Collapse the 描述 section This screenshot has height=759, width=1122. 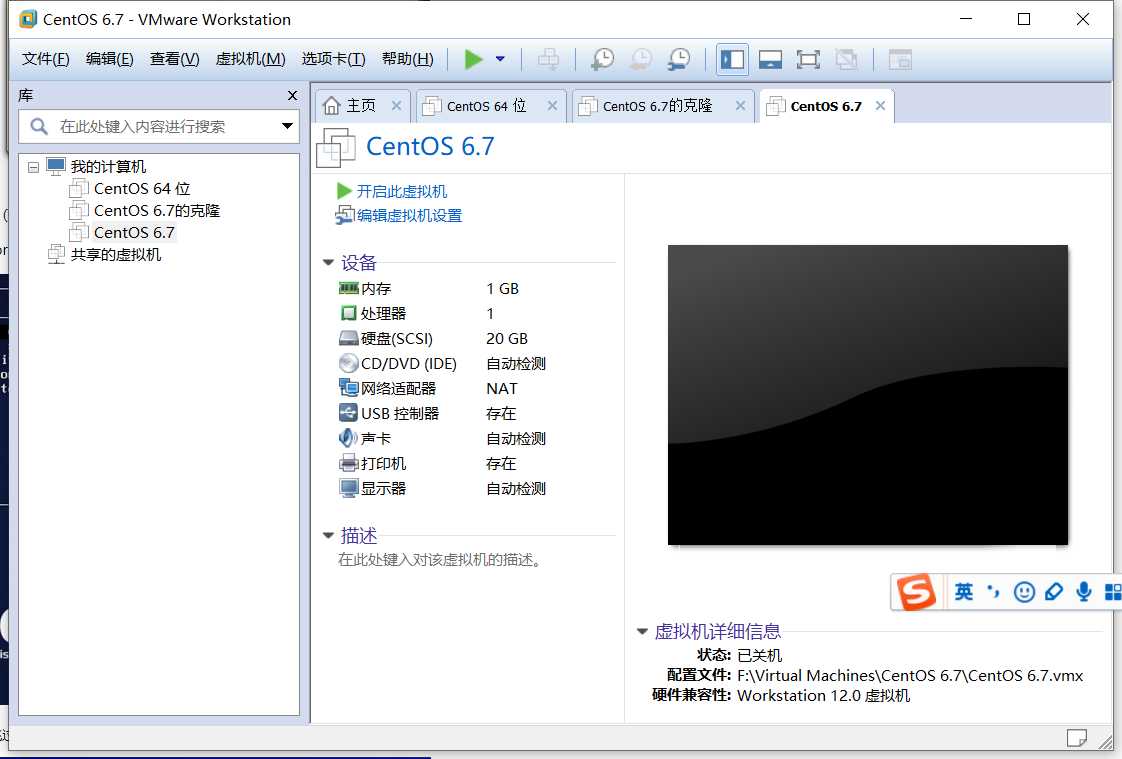click(x=328, y=535)
